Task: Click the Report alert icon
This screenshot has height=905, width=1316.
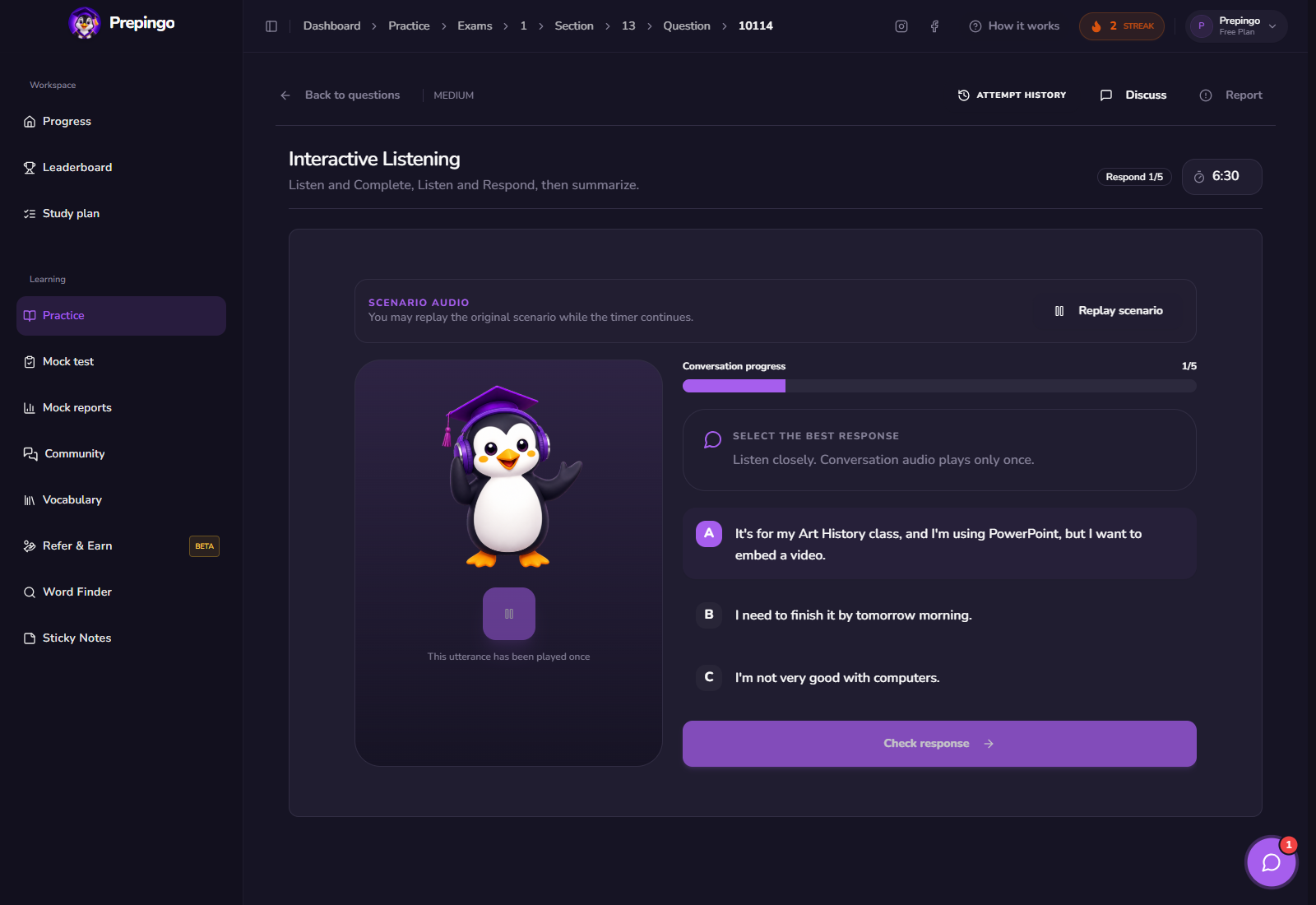Action: tap(1206, 95)
